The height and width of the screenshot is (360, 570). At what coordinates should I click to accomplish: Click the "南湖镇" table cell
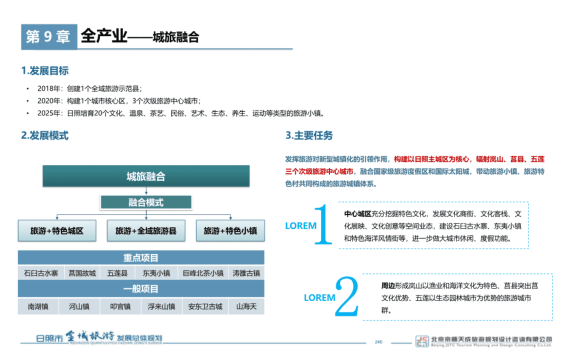pos(38,307)
